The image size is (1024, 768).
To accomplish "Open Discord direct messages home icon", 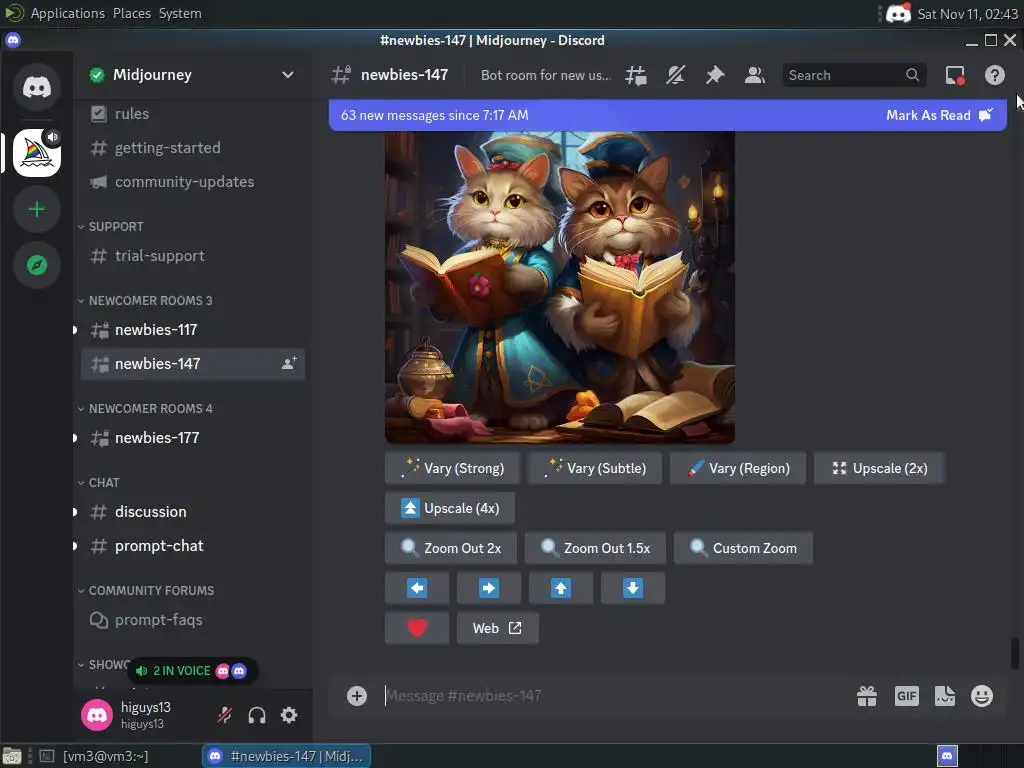I will click(x=37, y=86).
